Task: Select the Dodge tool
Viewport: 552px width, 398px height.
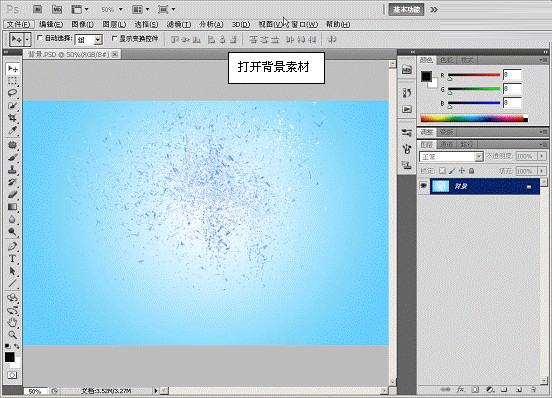Action: point(12,232)
